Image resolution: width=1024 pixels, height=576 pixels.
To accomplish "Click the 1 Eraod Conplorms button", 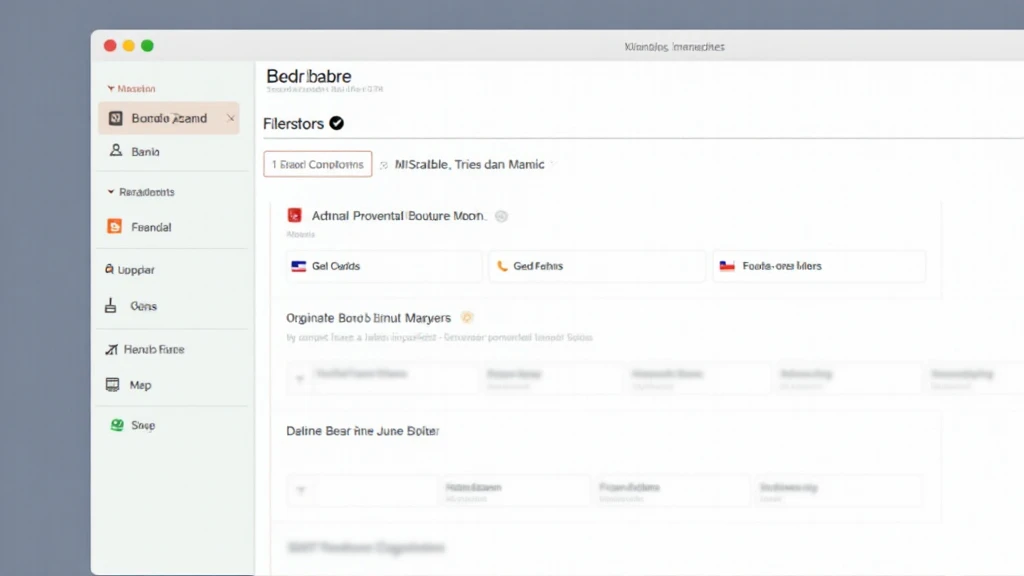I will 318,164.
